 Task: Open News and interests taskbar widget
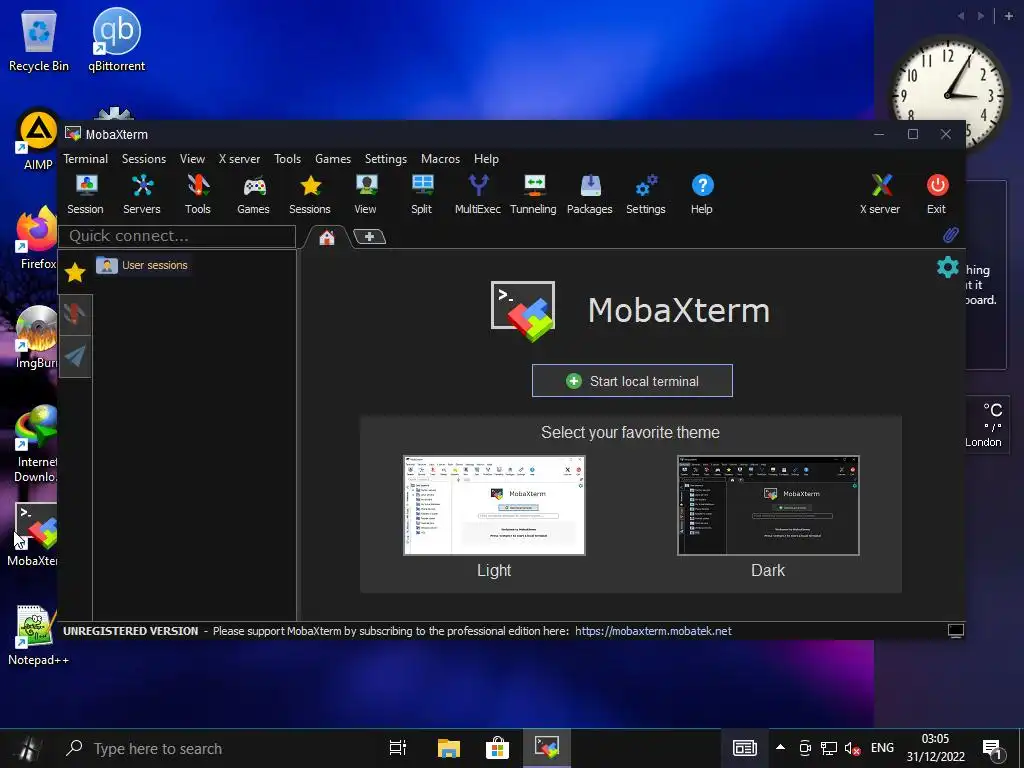click(744, 748)
